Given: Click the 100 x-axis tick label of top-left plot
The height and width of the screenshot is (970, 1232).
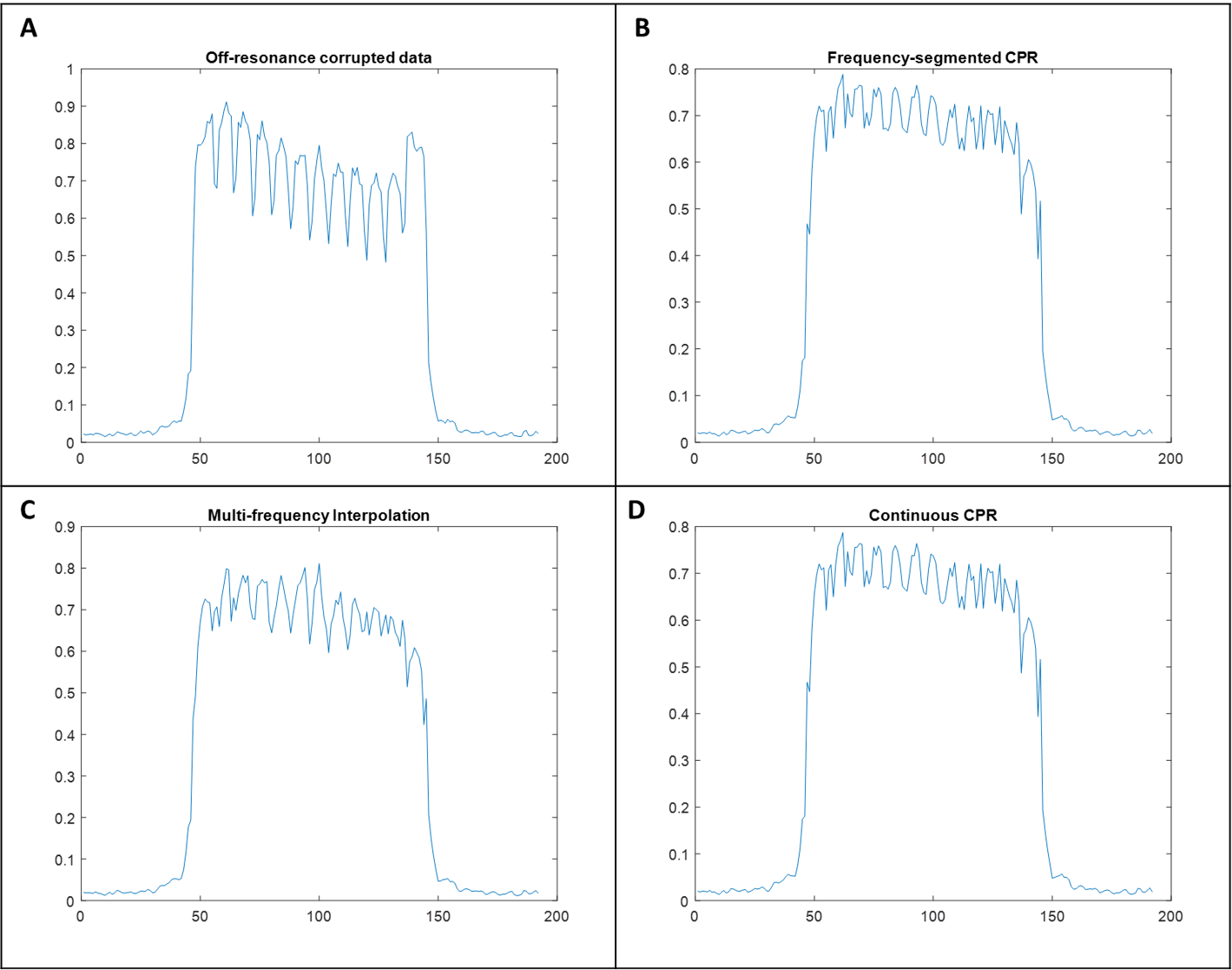Looking at the screenshot, I should [319, 459].
